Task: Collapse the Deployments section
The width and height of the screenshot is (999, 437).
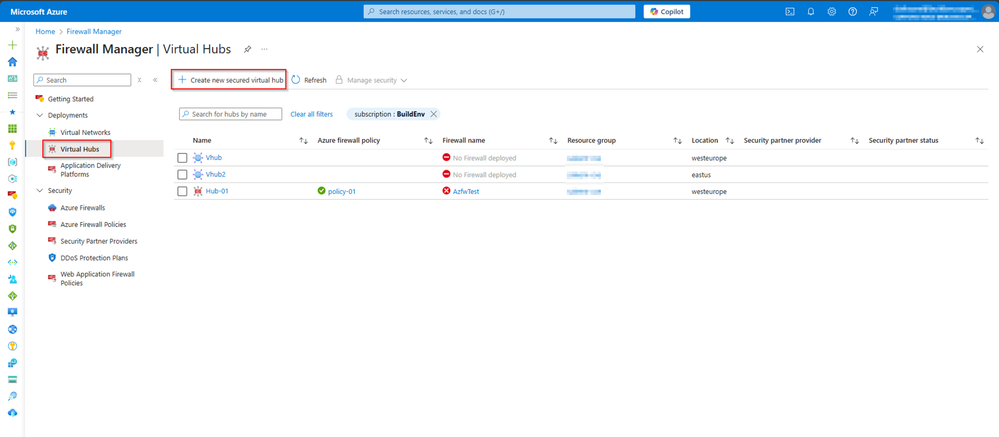Action: coord(40,115)
